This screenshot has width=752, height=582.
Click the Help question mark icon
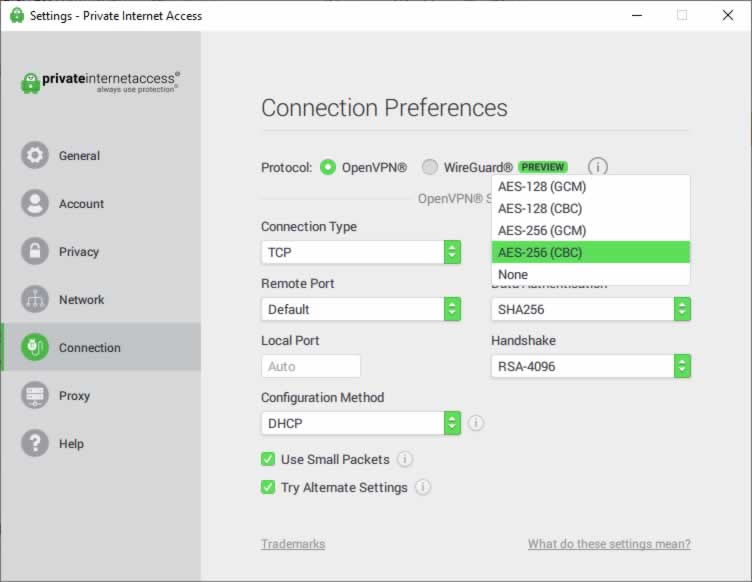(x=35, y=443)
